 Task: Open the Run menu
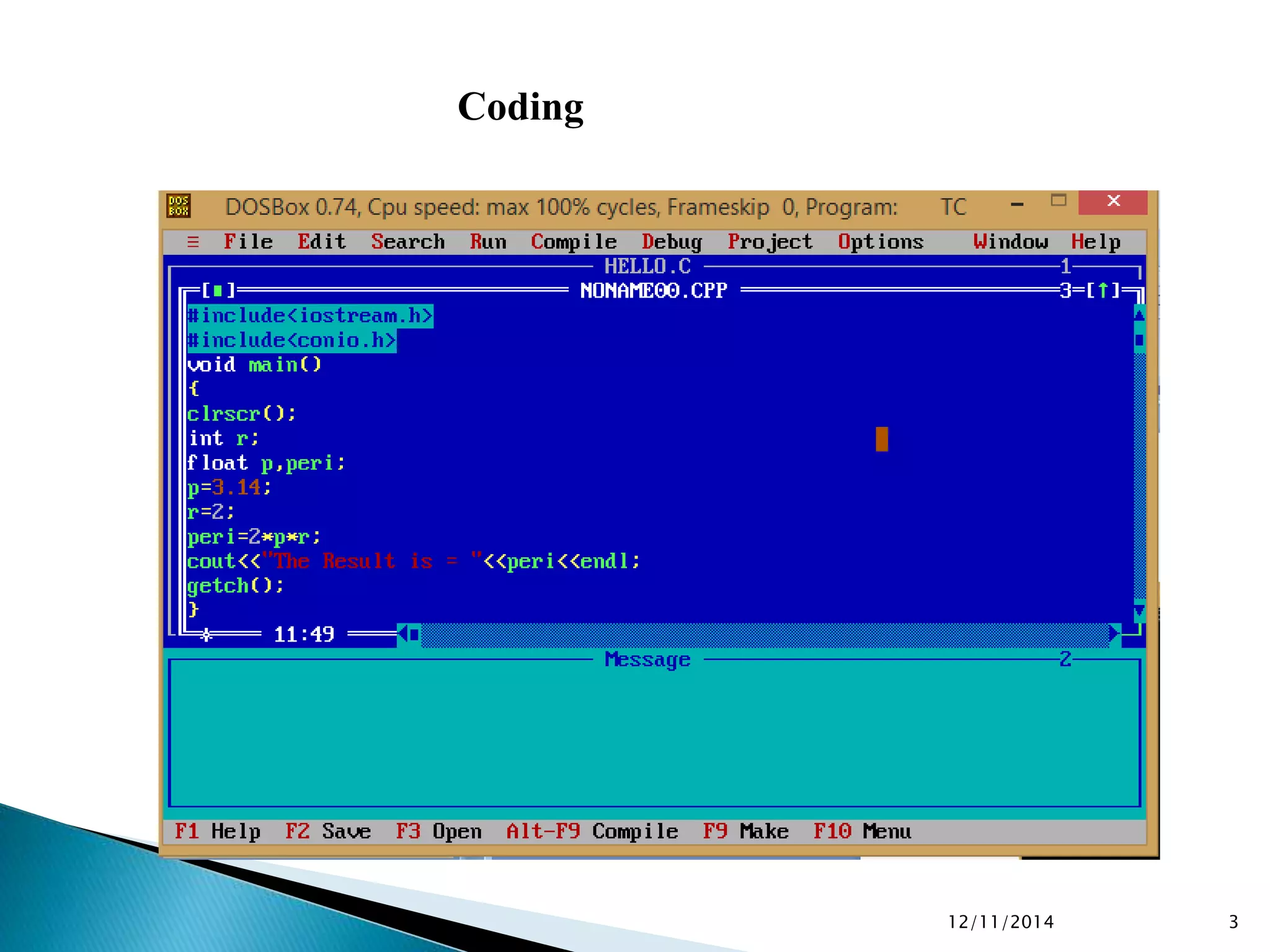tap(488, 242)
